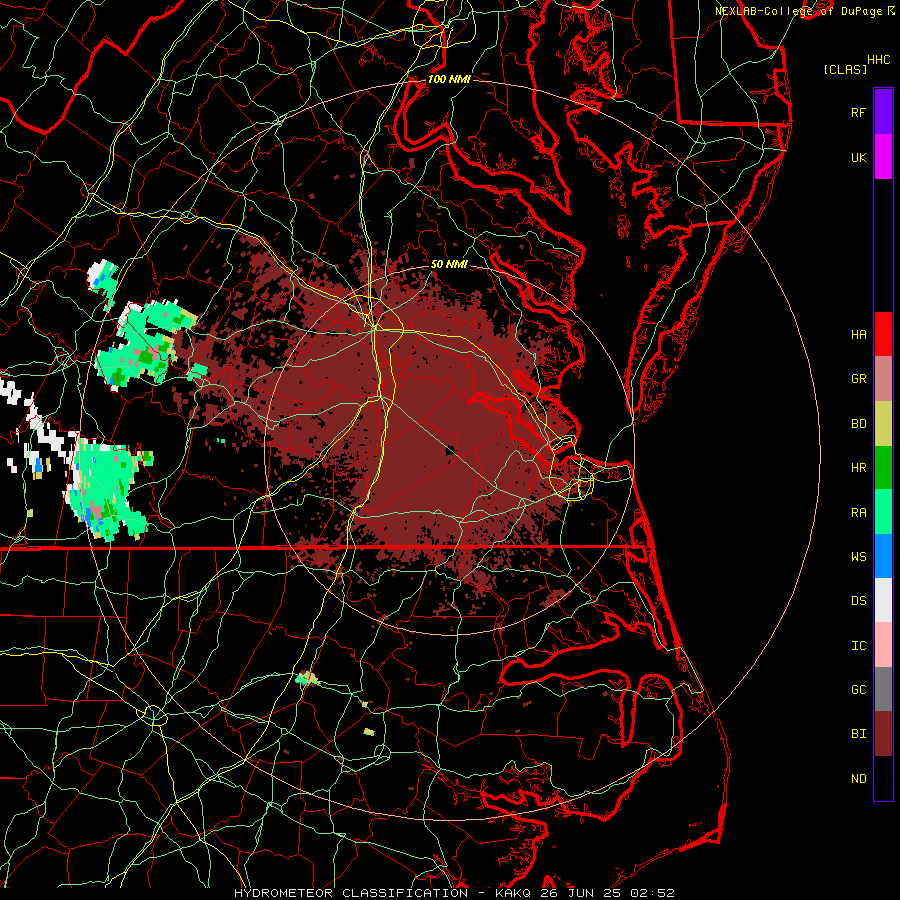Viewport: 900px width, 900px height.
Task: Click the RF purple legend swatch
Action: [883, 112]
